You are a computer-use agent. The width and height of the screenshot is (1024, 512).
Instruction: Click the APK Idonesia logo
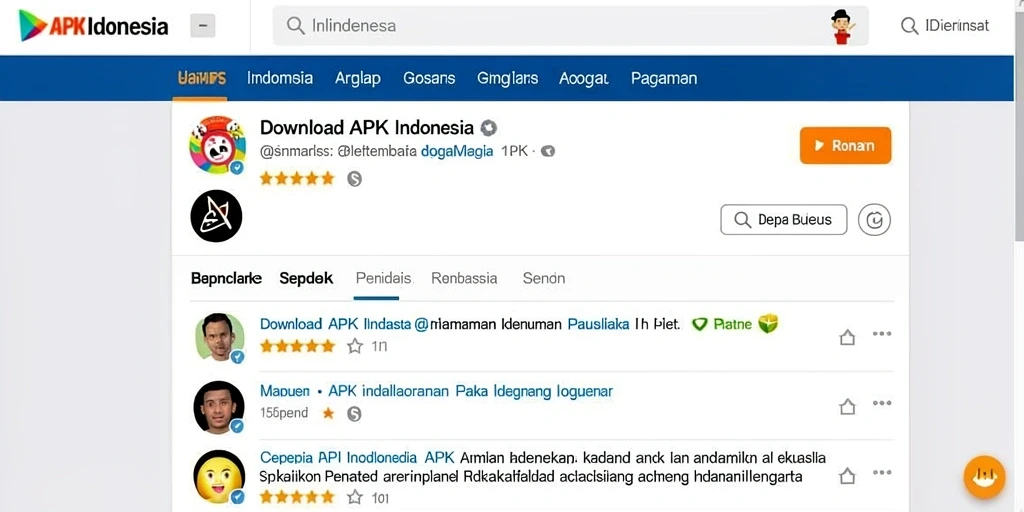point(93,26)
